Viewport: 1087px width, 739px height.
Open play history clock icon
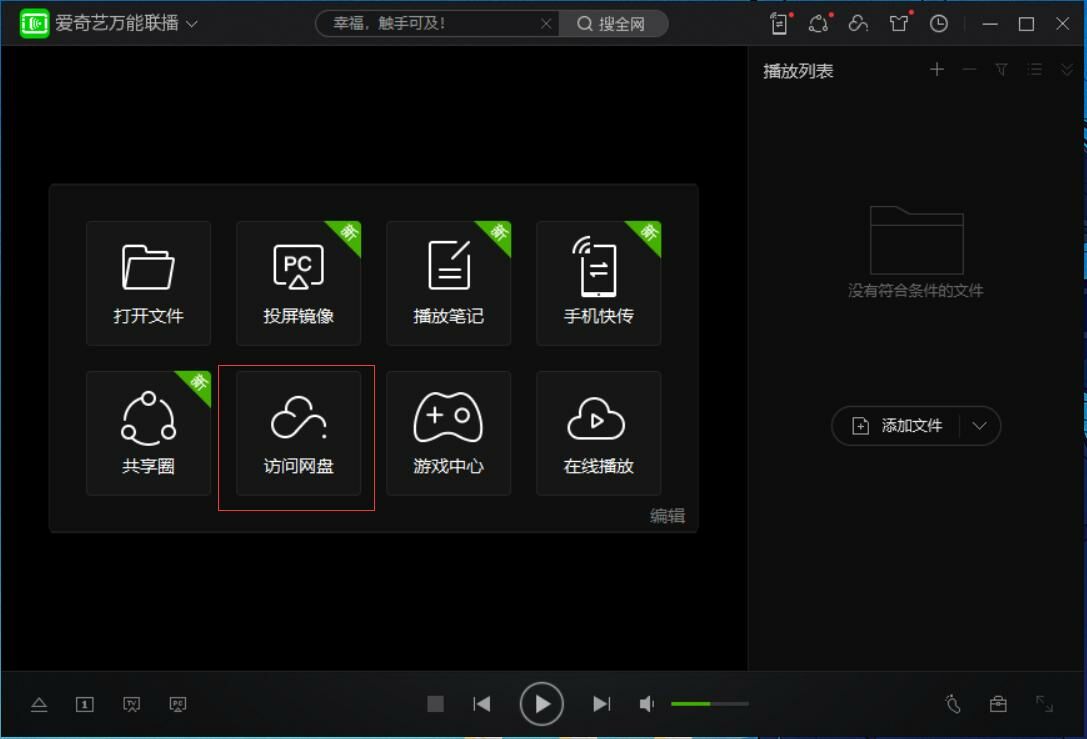coord(938,24)
